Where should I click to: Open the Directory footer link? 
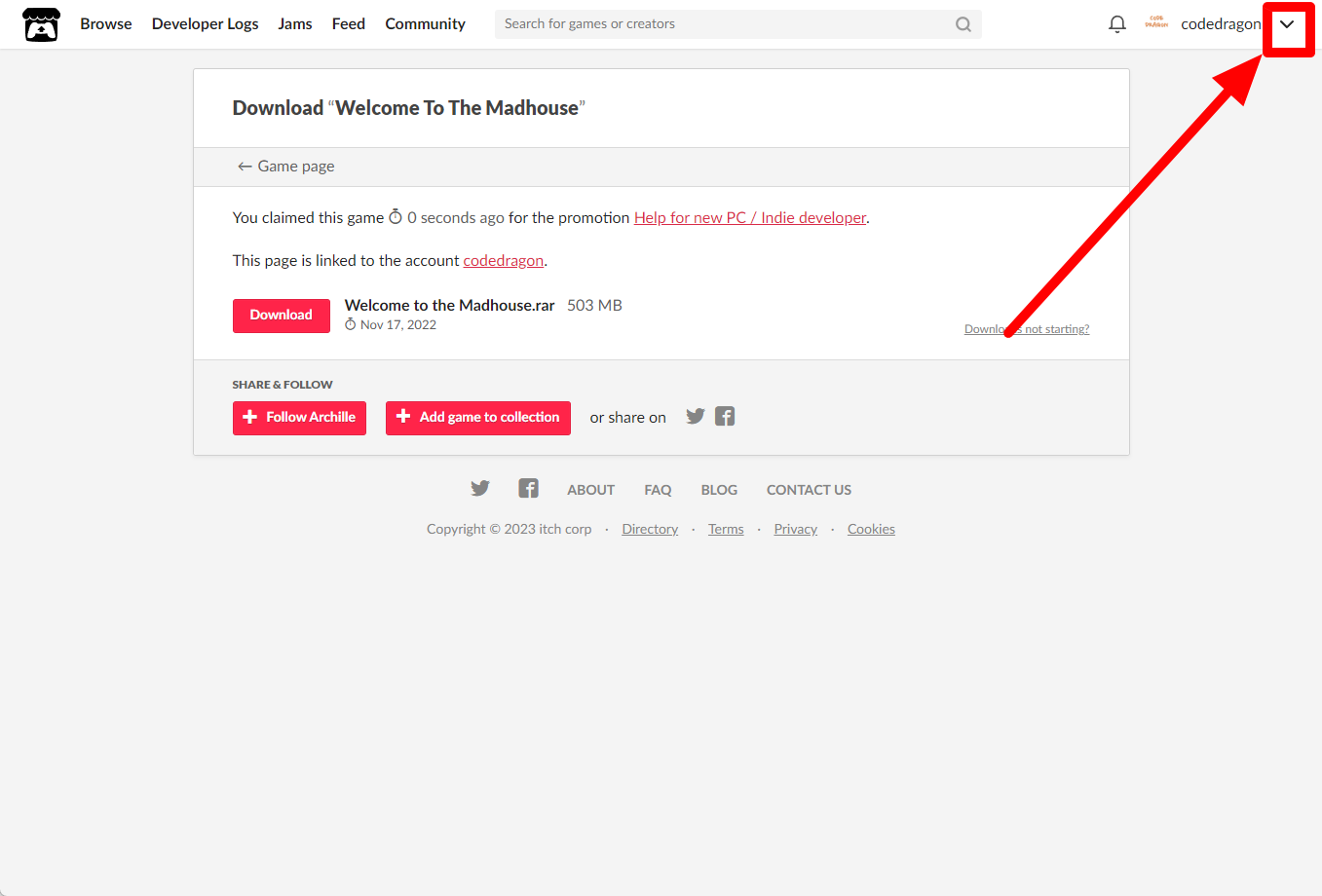coord(650,530)
